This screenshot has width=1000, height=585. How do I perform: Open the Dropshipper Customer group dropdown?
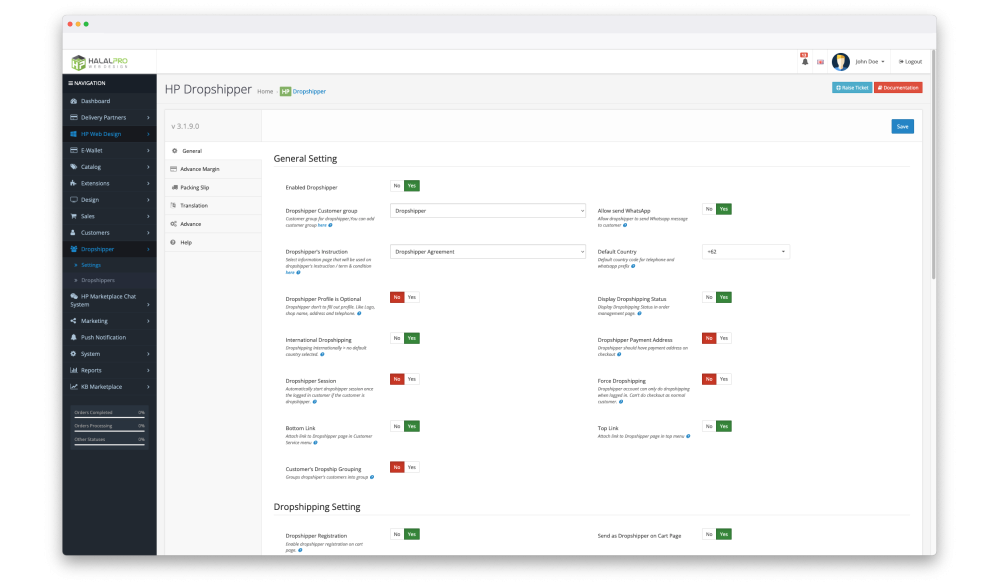488,211
